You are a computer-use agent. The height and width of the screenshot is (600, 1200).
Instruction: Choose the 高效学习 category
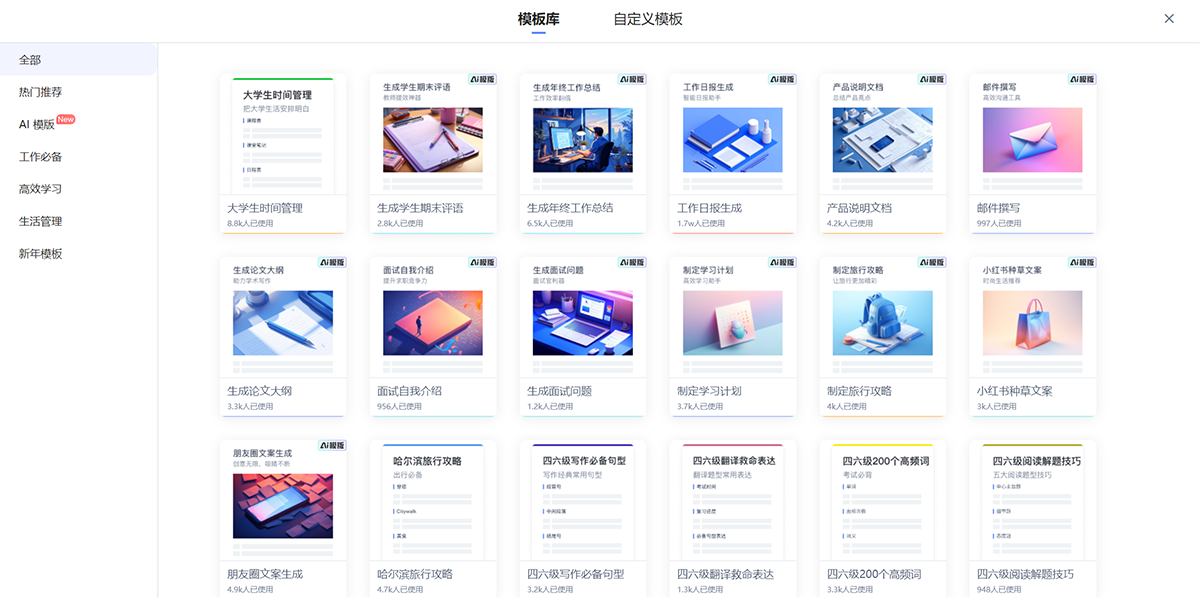[x=41, y=189]
